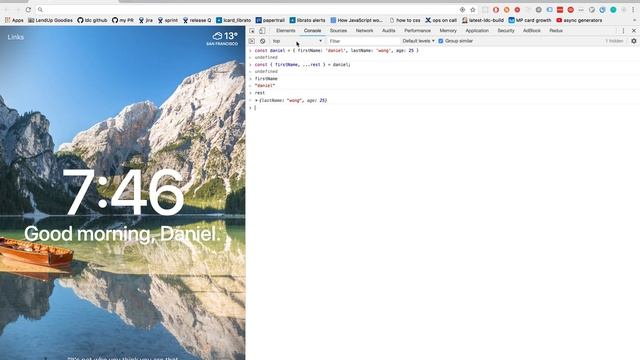Click the Links button on new tab page
Image resolution: width=640 pixels, height=360 pixels.
tap(16, 37)
